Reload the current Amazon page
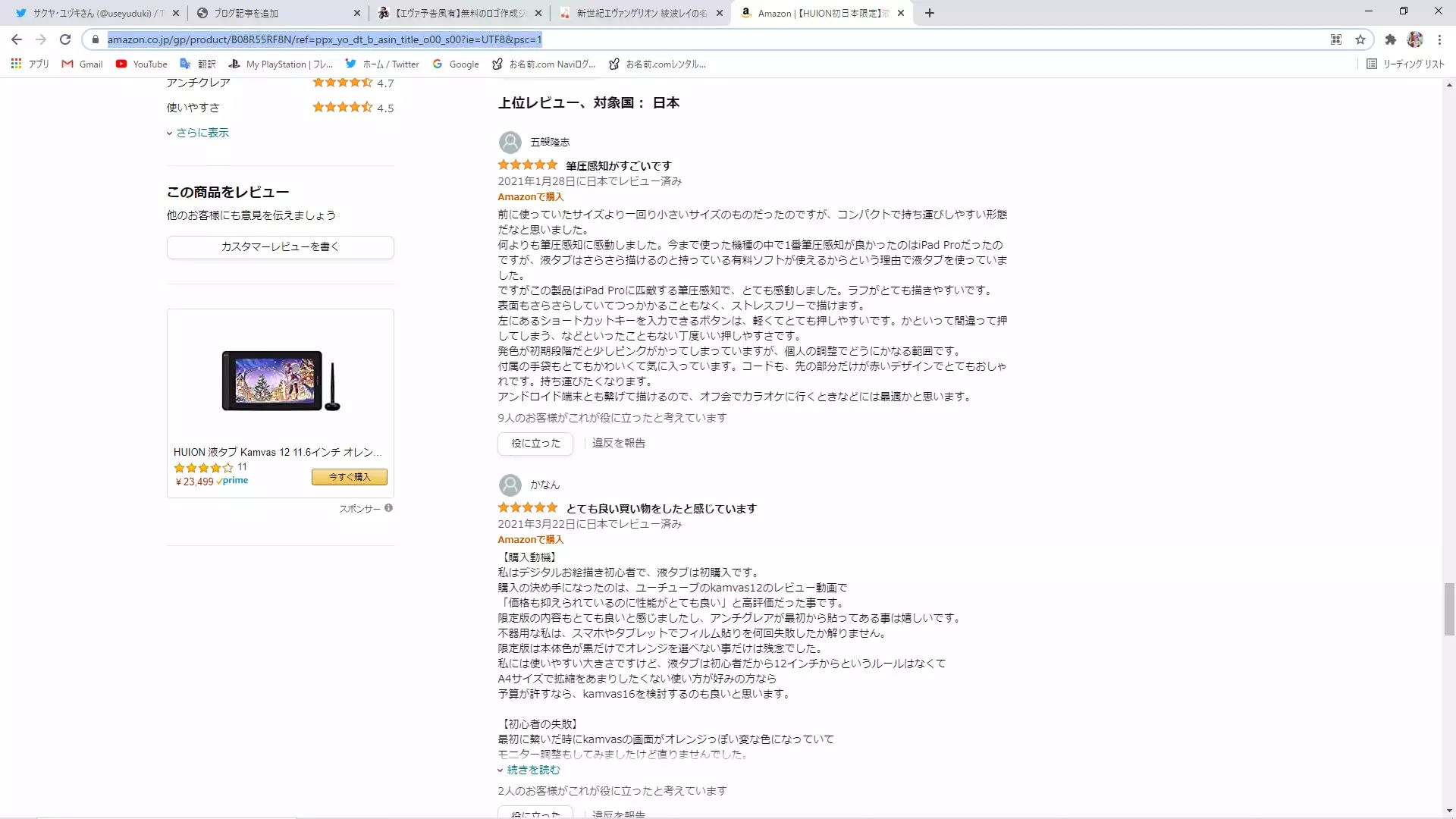Screen dimensions: 1456x819 65,39
